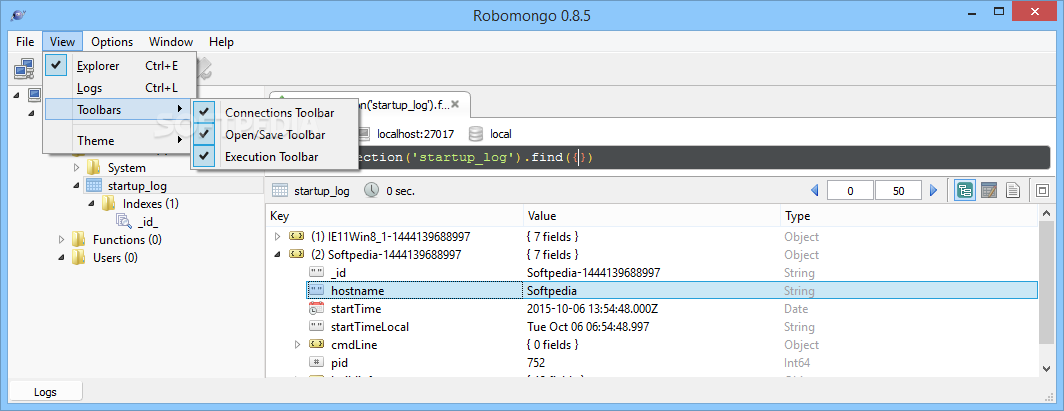Expand the IE11Win8_1 record
The height and width of the screenshot is (411, 1064).
(277, 237)
